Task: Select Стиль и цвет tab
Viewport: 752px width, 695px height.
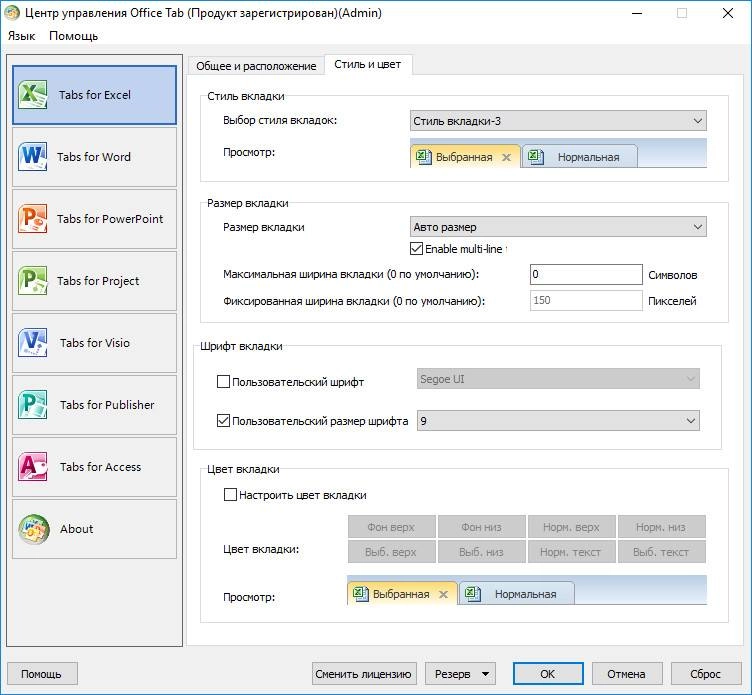Action: (x=367, y=64)
